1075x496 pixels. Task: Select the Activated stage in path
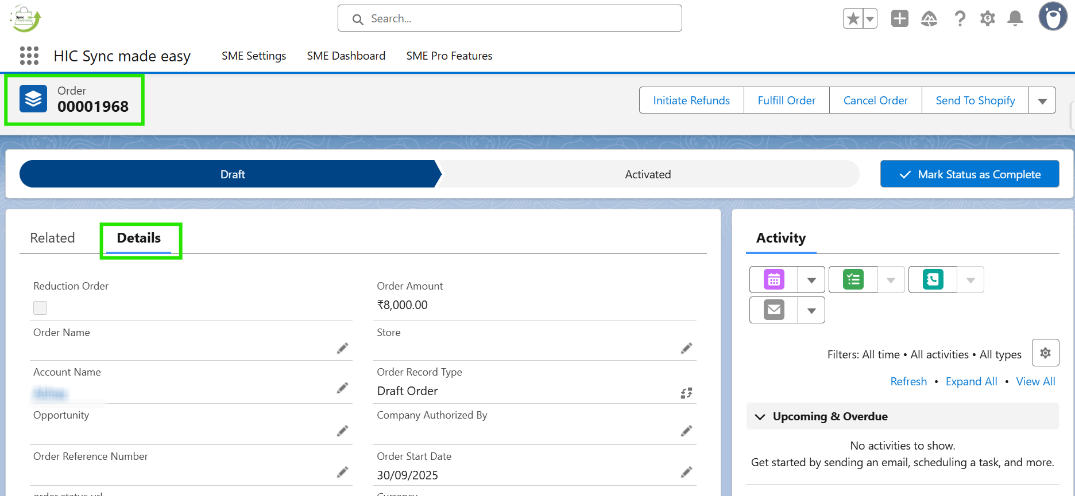click(648, 174)
